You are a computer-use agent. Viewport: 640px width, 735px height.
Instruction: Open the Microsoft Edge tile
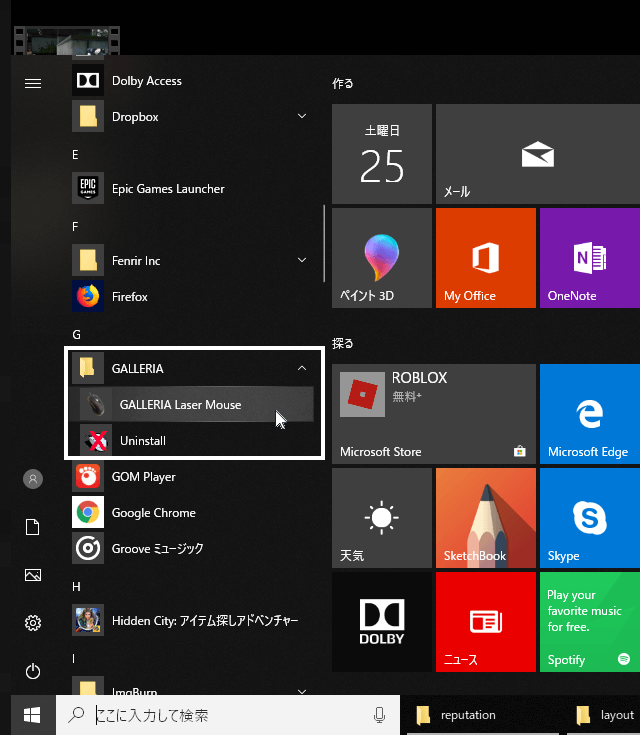590,414
